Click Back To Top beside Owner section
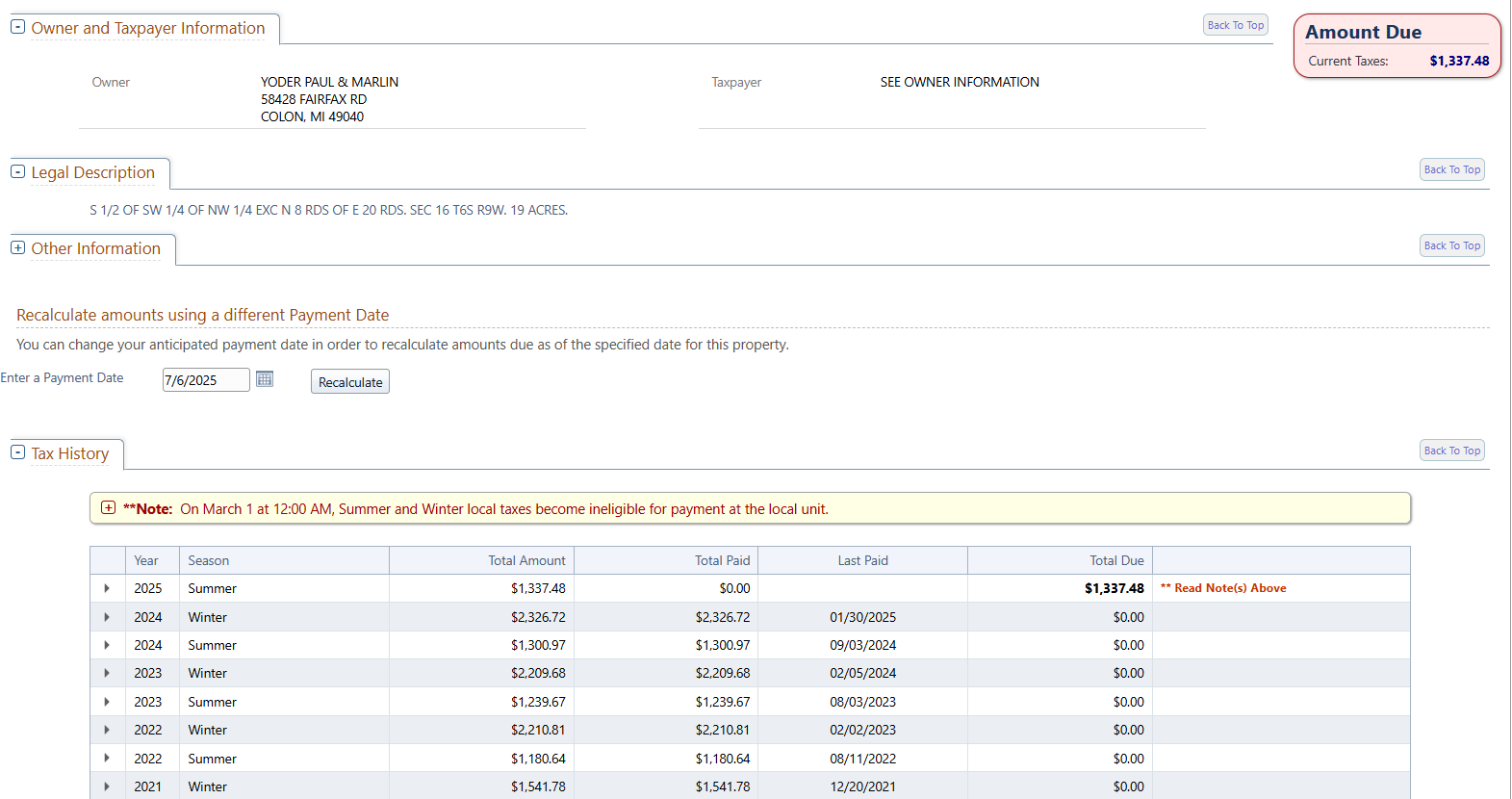Image resolution: width=1512 pixels, height=799 pixels. 1235,25
